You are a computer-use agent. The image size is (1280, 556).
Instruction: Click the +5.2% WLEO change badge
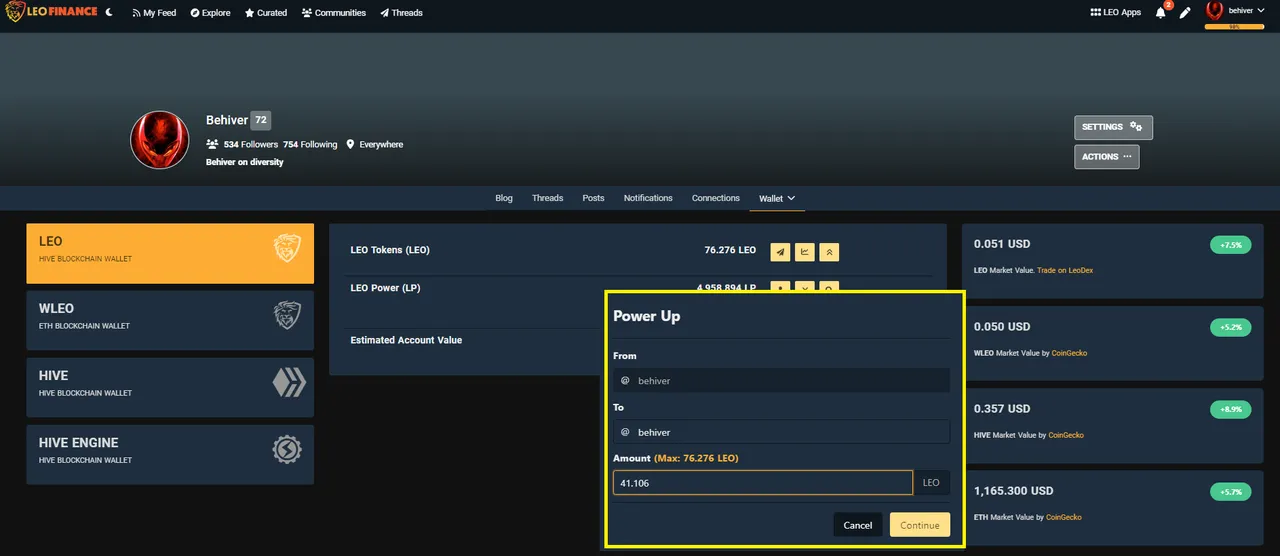[1230, 327]
